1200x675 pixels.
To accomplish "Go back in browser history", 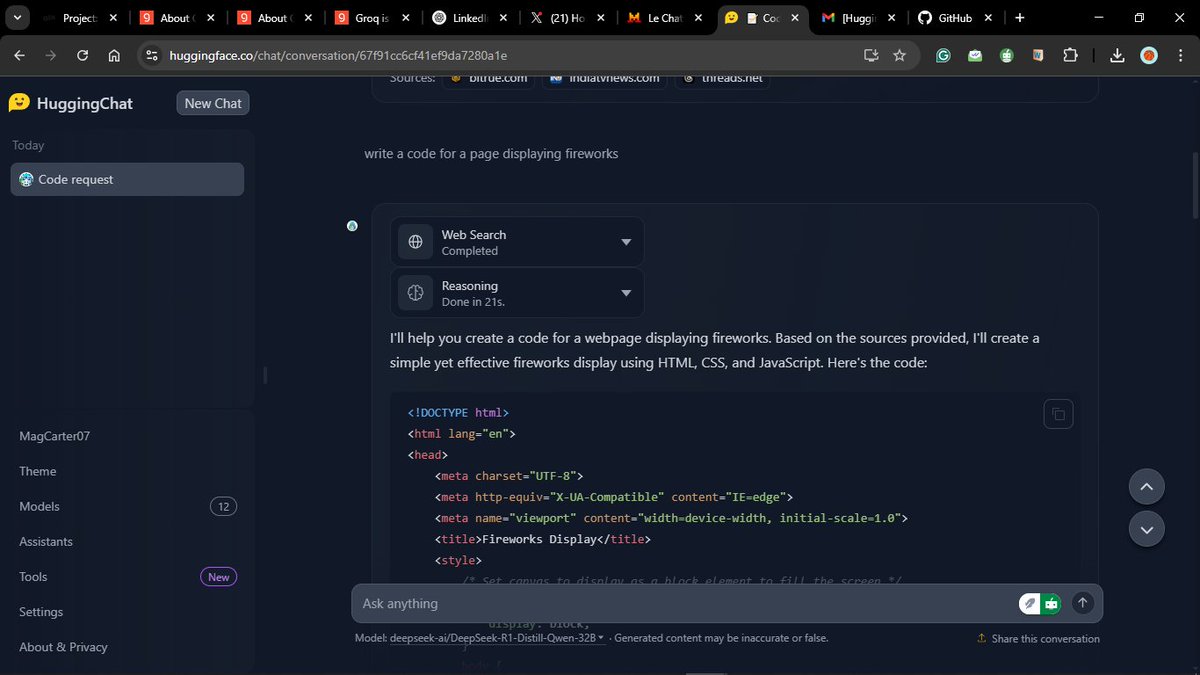I will 19,56.
